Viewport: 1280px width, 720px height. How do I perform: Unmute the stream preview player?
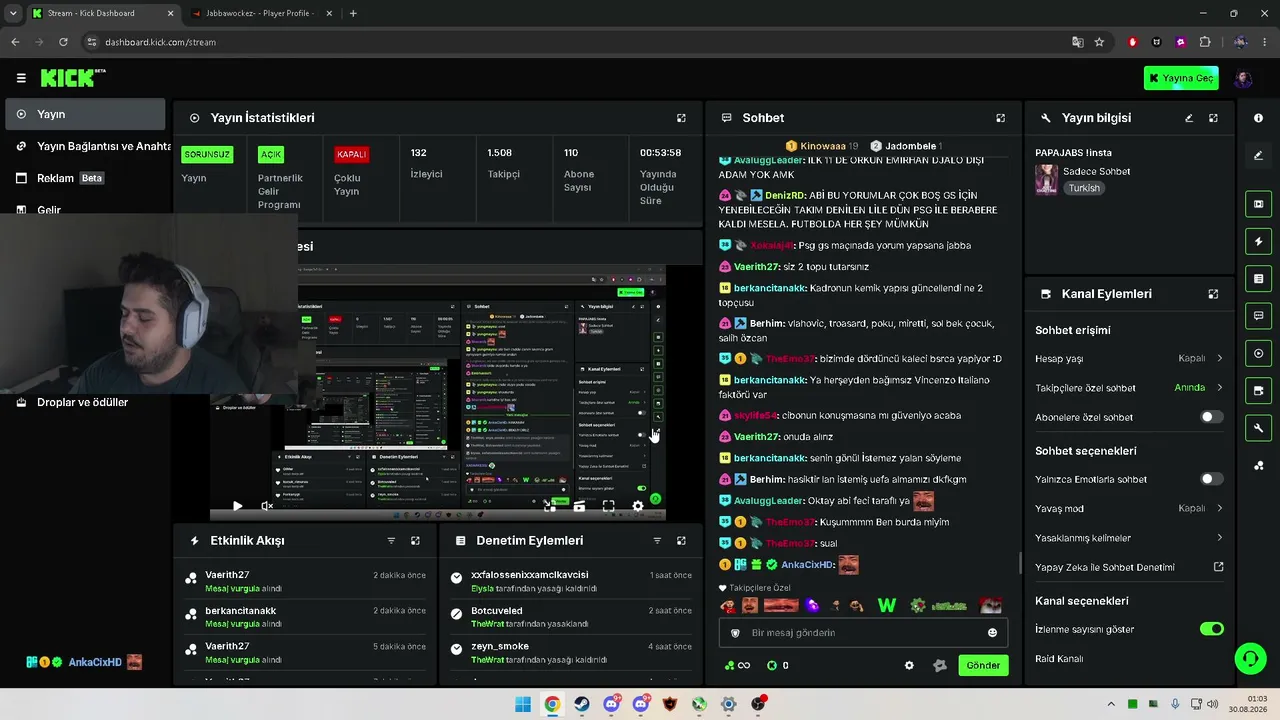point(267,506)
